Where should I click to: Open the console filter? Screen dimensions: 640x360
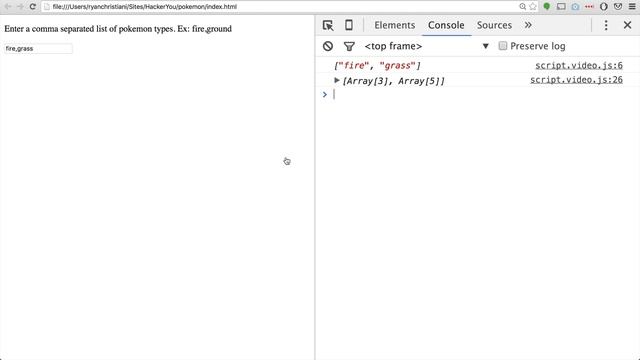point(349,47)
